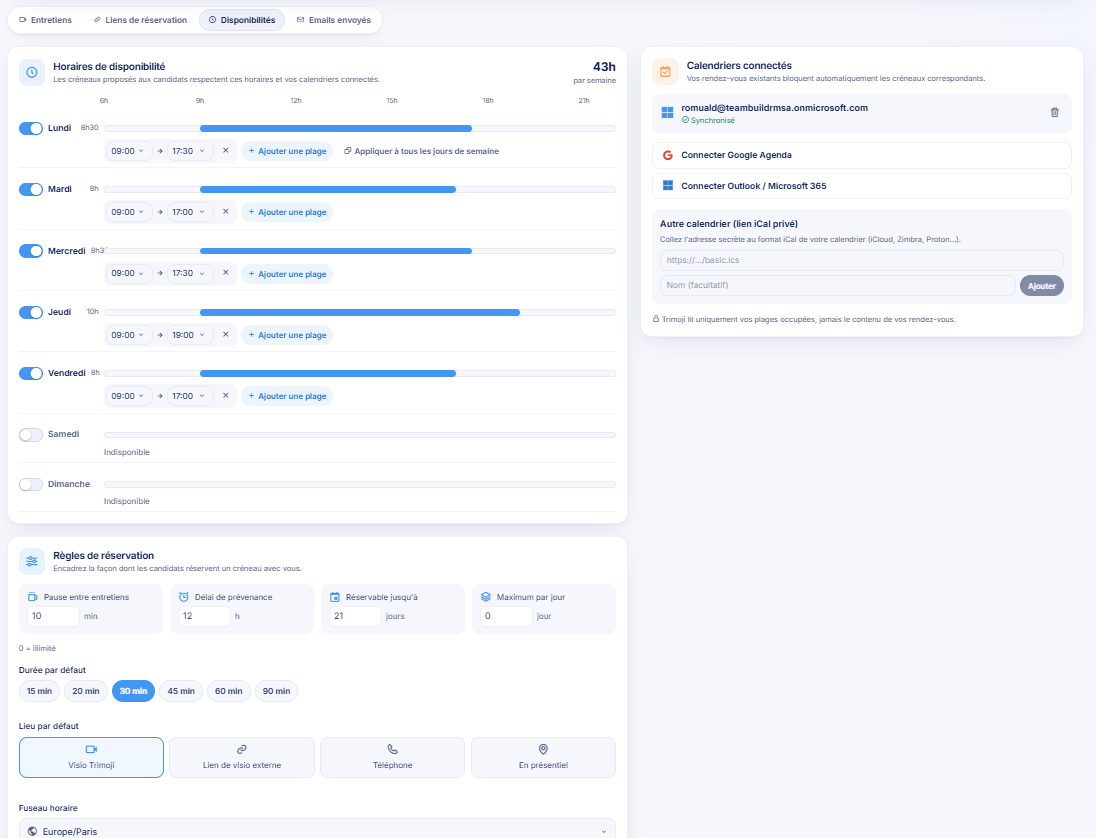This screenshot has height=838, width=1096.
Task: Open Mercredi start time 09:00 dropdown
Action: [128, 273]
